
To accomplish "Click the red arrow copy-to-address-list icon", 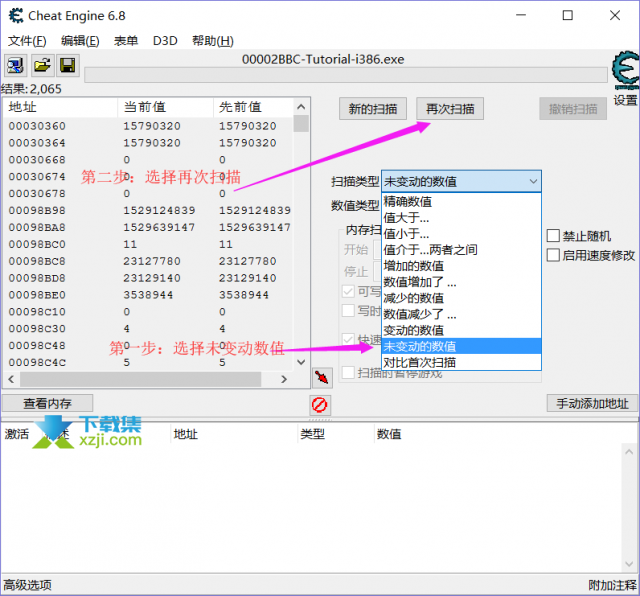I will point(322,378).
